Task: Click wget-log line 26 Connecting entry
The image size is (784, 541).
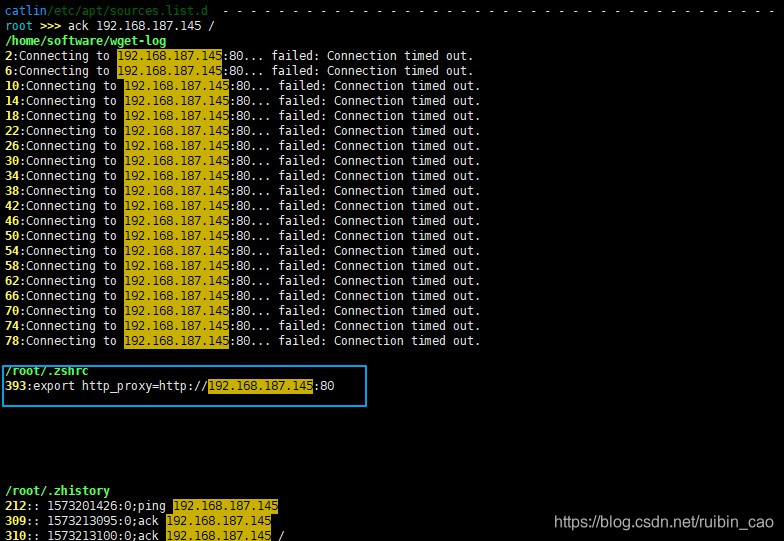Action: pyautogui.click(x=242, y=146)
